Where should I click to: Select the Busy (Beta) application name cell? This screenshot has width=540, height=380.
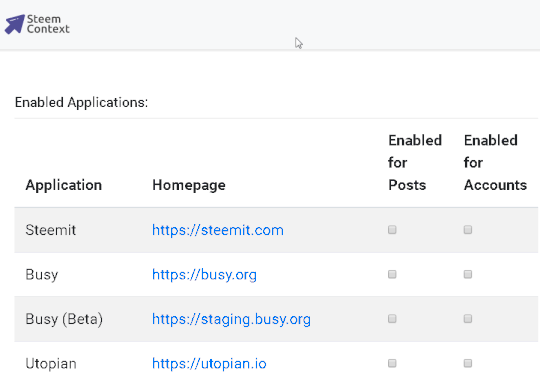[x=64, y=319]
